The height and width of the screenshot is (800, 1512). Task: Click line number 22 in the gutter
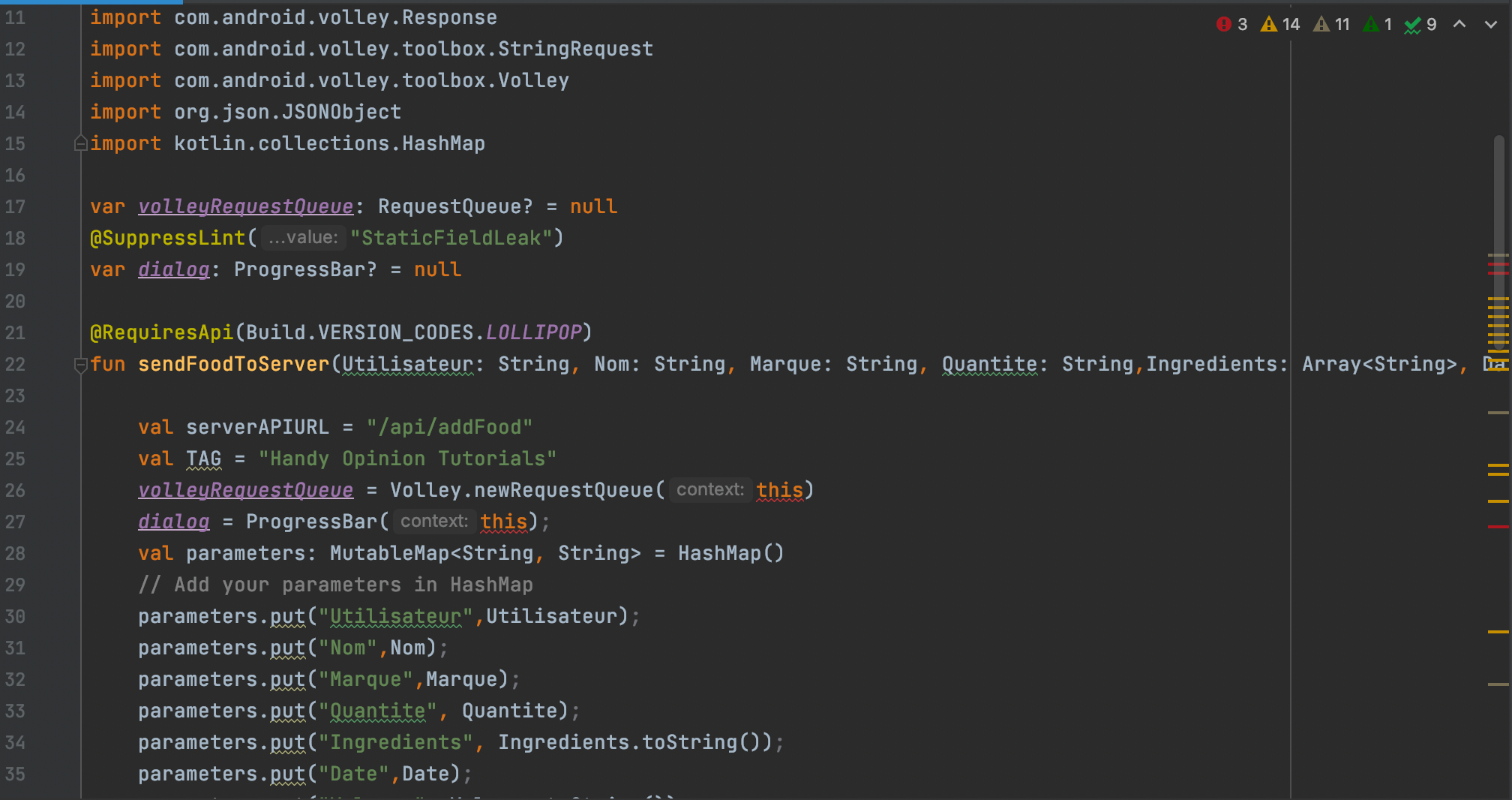[15, 365]
